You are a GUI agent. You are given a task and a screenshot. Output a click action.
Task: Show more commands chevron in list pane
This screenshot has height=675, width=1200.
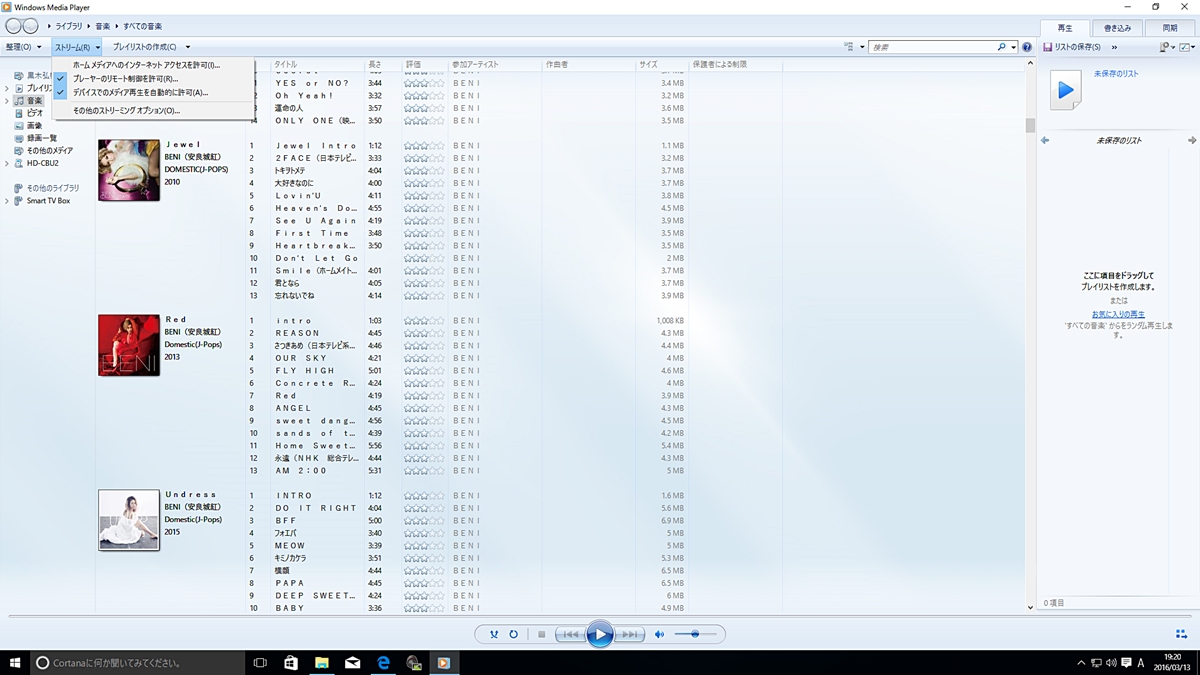pyautogui.click(x=1114, y=47)
